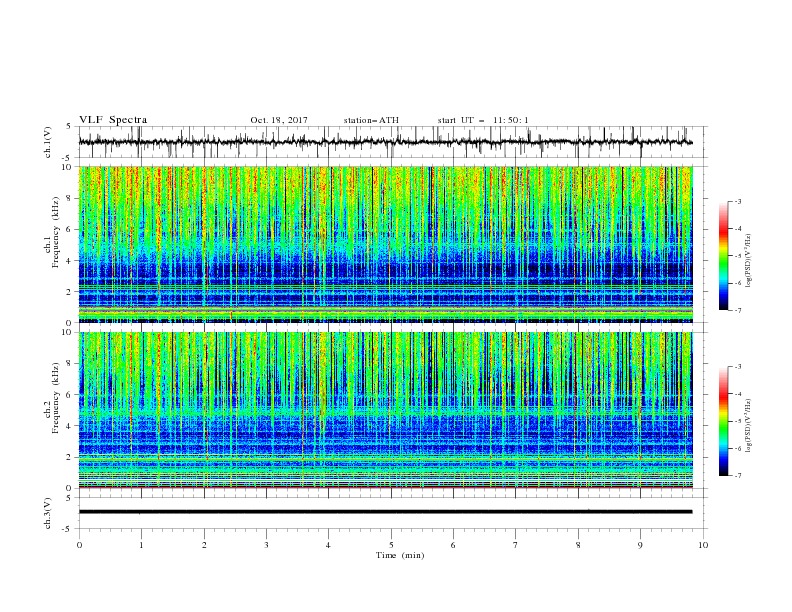Select the "ch.3(V)" axis label

click(48, 513)
